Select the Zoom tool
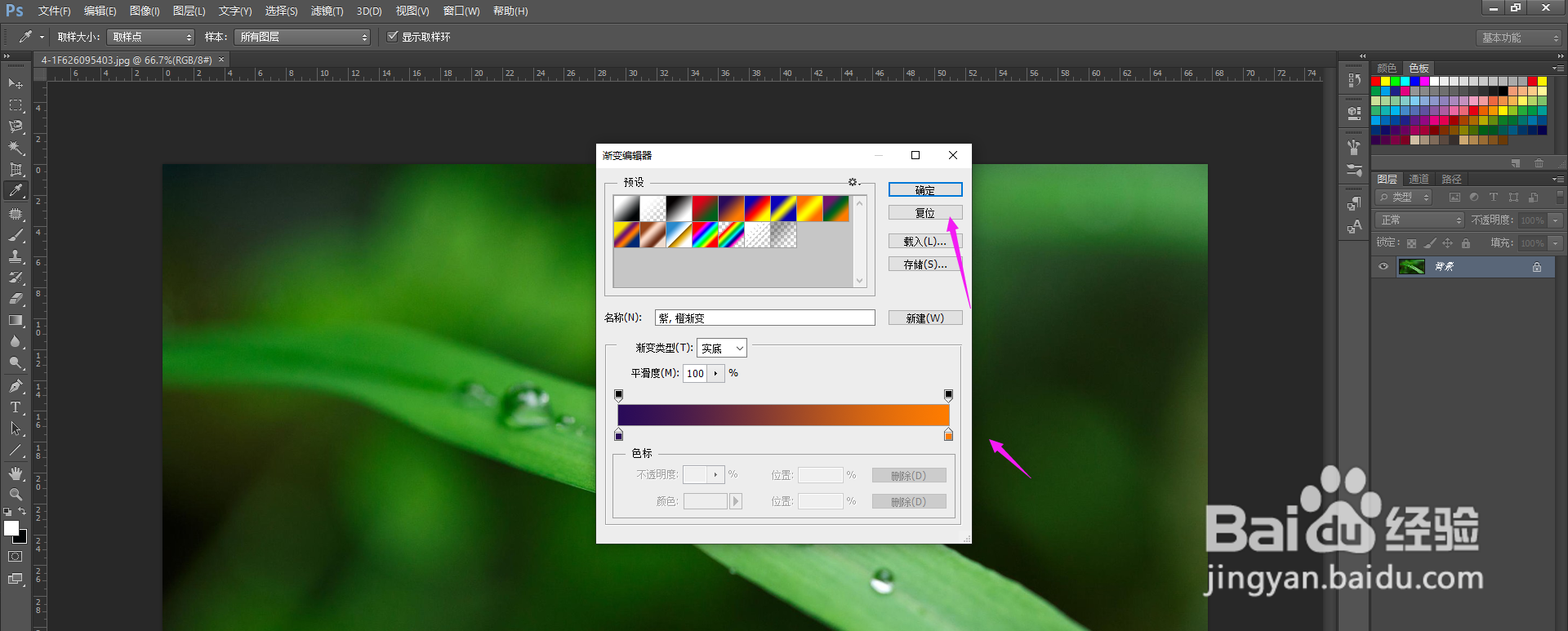The width and height of the screenshot is (1568, 631). (x=16, y=495)
